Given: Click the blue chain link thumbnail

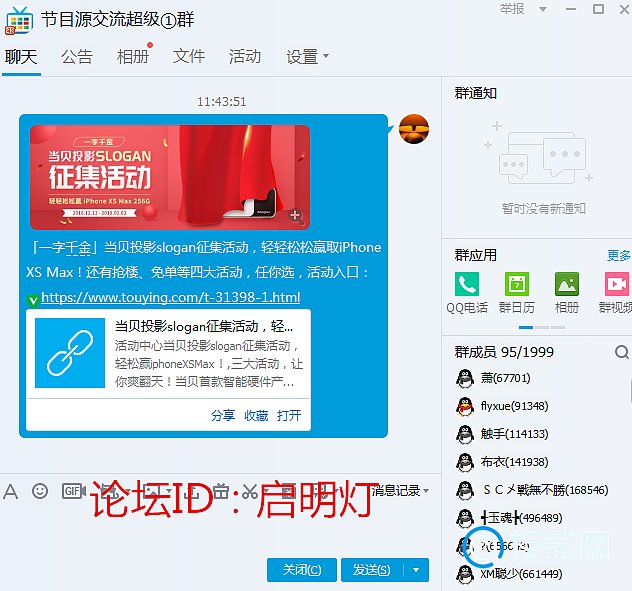Looking at the screenshot, I should [x=70, y=353].
